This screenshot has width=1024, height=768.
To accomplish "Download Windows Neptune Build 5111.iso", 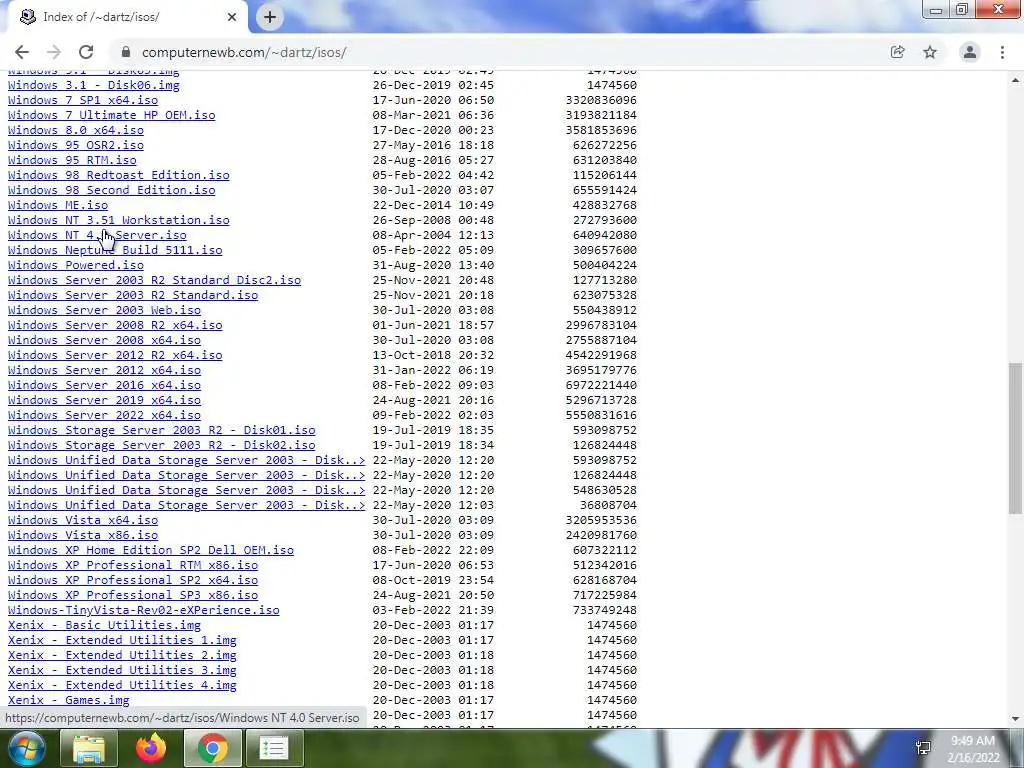I will [x=115, y=250].
